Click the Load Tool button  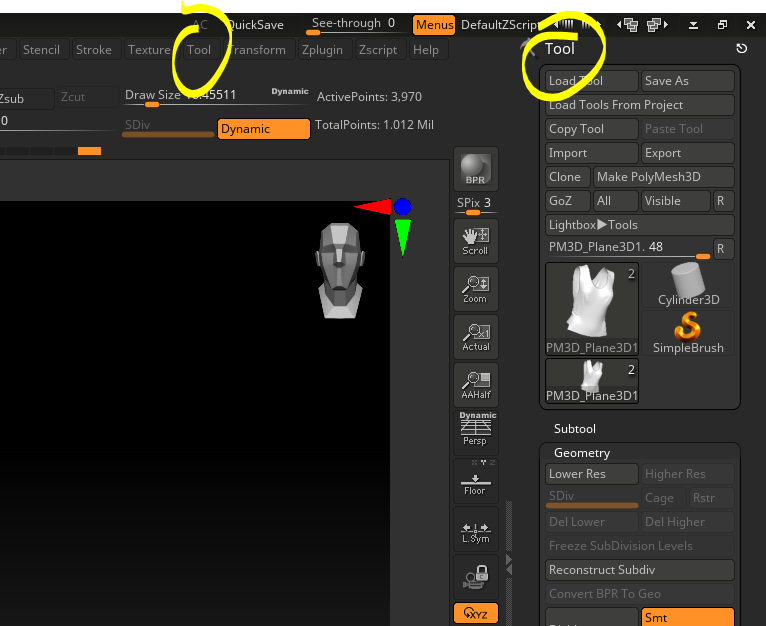591,81
